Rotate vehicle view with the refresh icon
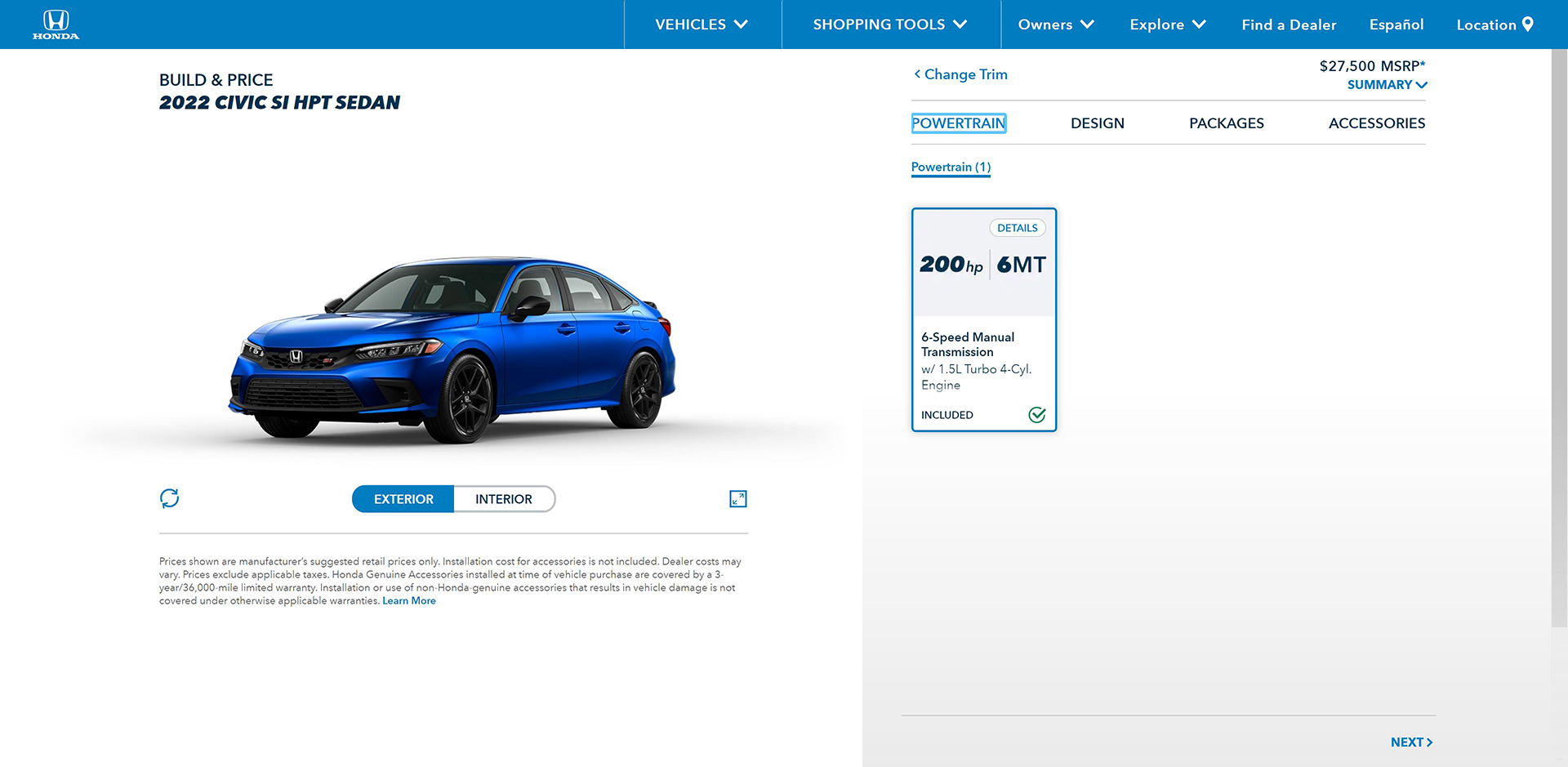The height and width of the screenshot is (767, 1568). click(x=169, y=498)
